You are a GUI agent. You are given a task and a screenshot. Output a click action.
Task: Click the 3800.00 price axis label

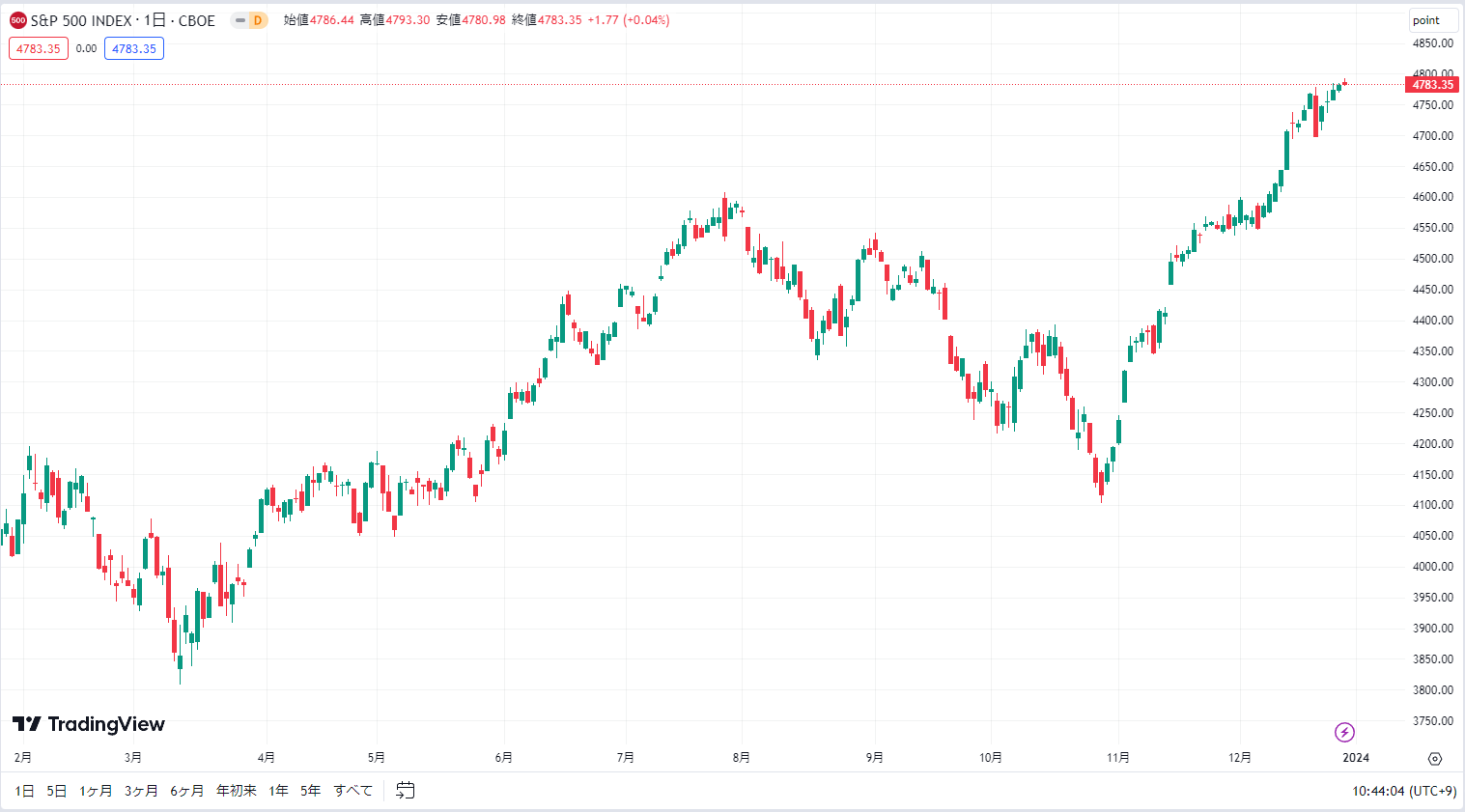pos(1432,690)
